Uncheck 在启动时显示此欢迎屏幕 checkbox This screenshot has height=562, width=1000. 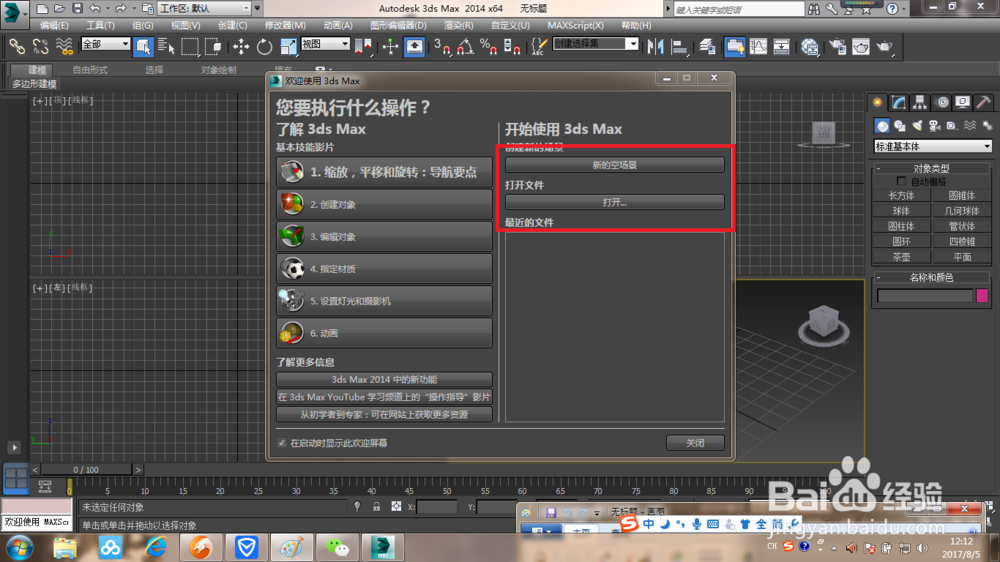point(281,443)
